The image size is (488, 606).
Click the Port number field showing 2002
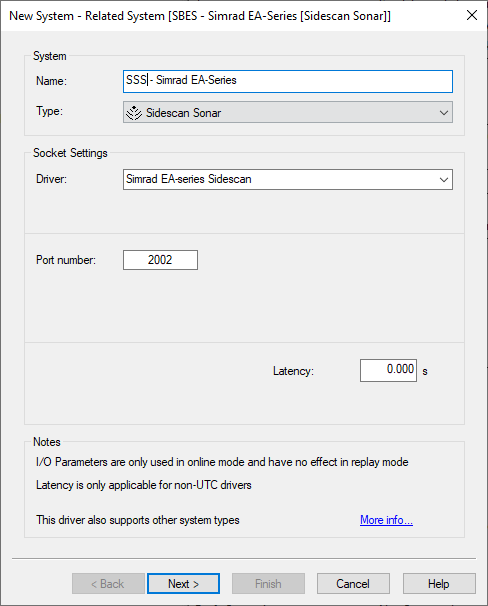pyautogui.click(x=160, y=260)
